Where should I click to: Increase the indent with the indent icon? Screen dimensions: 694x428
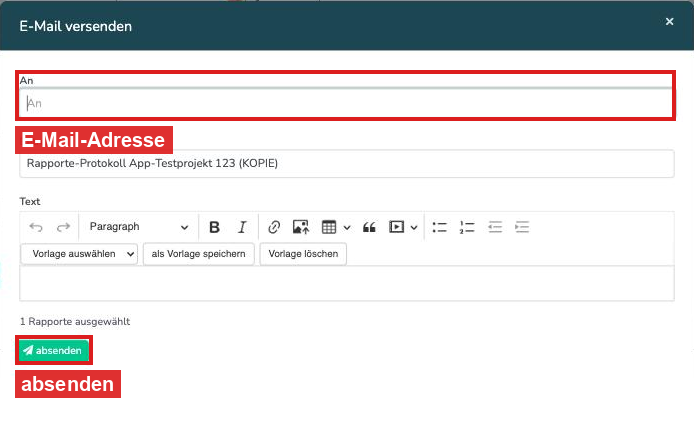(x=522, y=227)
